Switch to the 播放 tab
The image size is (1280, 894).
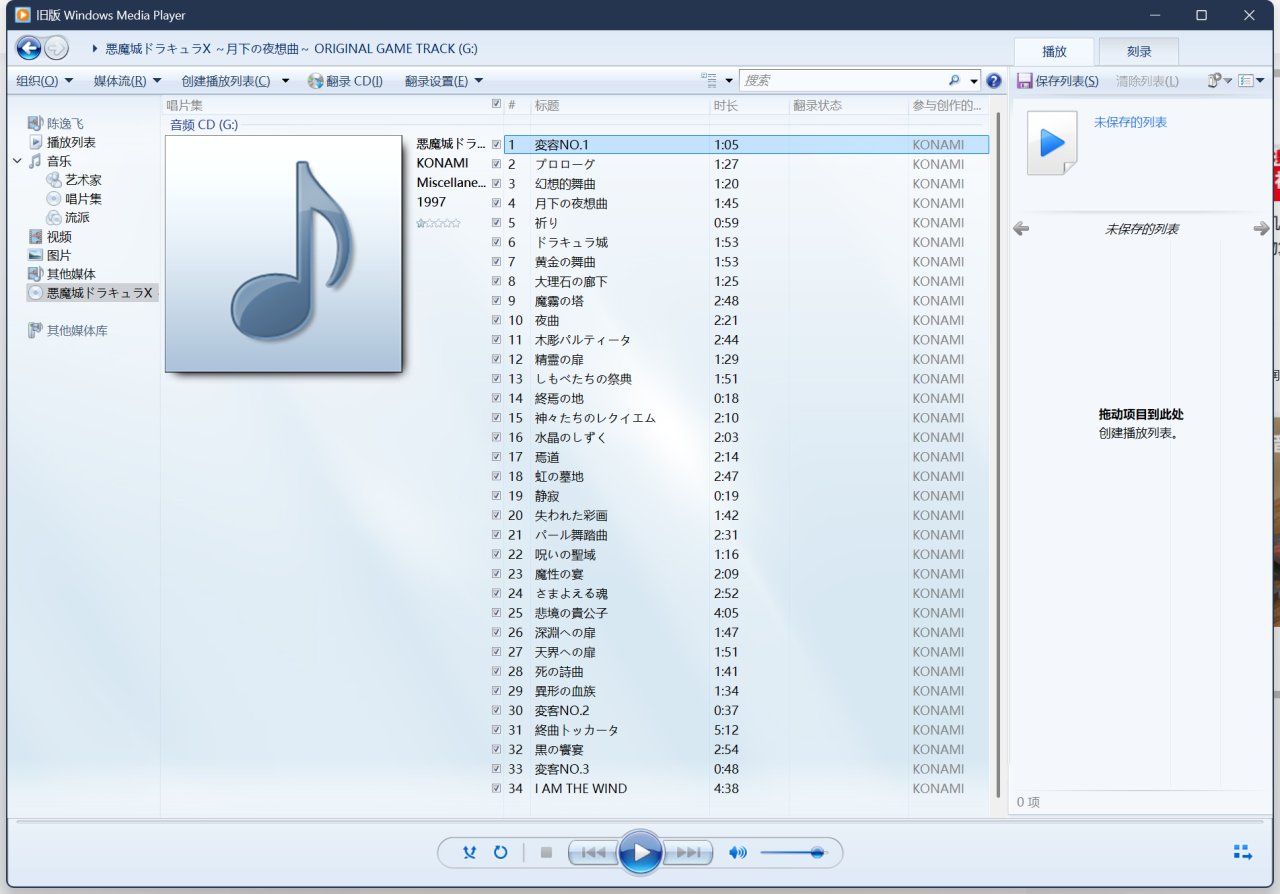(x=1054, y=52)
